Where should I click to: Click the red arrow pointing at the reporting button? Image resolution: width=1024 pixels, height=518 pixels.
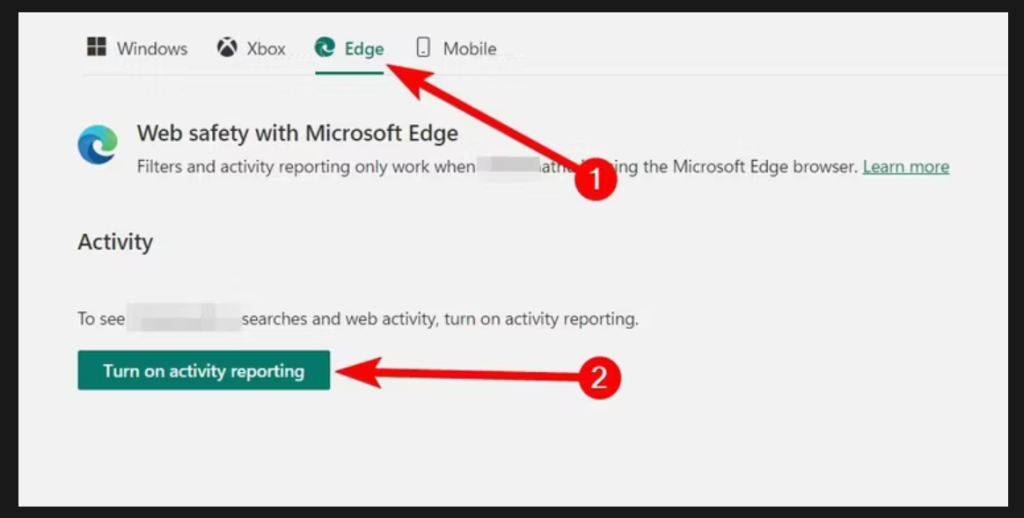pos(450,374)
